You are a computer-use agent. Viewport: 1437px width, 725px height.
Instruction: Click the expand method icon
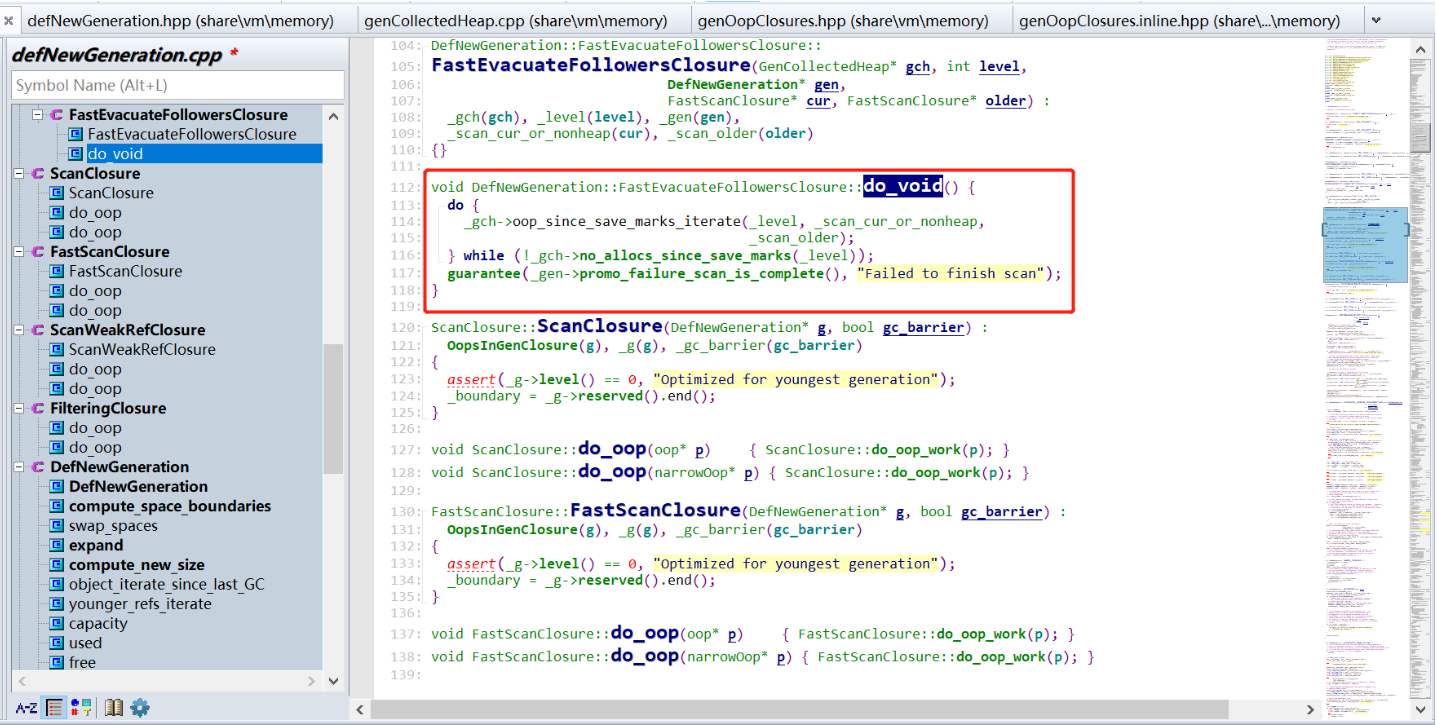pos(56,545)
